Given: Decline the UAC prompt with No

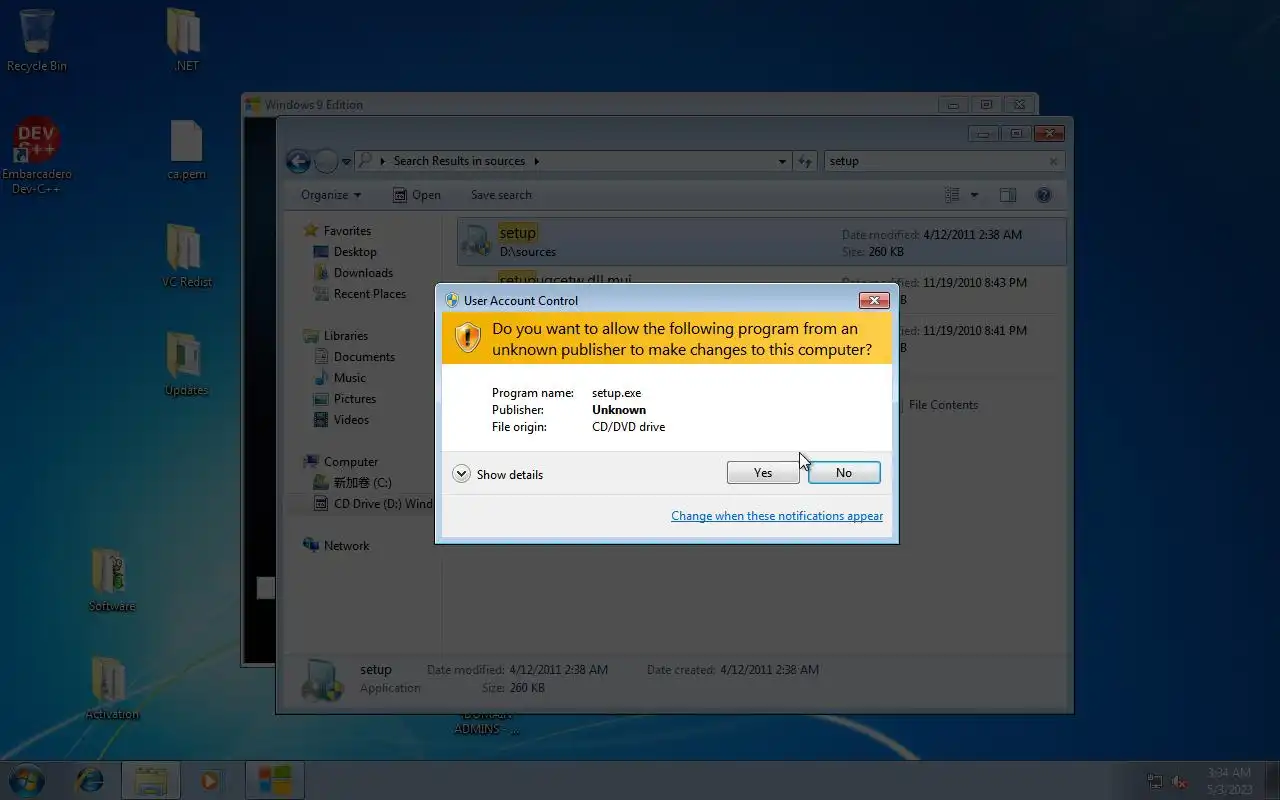Looking at the screenshot, I should tap(844, 473).
